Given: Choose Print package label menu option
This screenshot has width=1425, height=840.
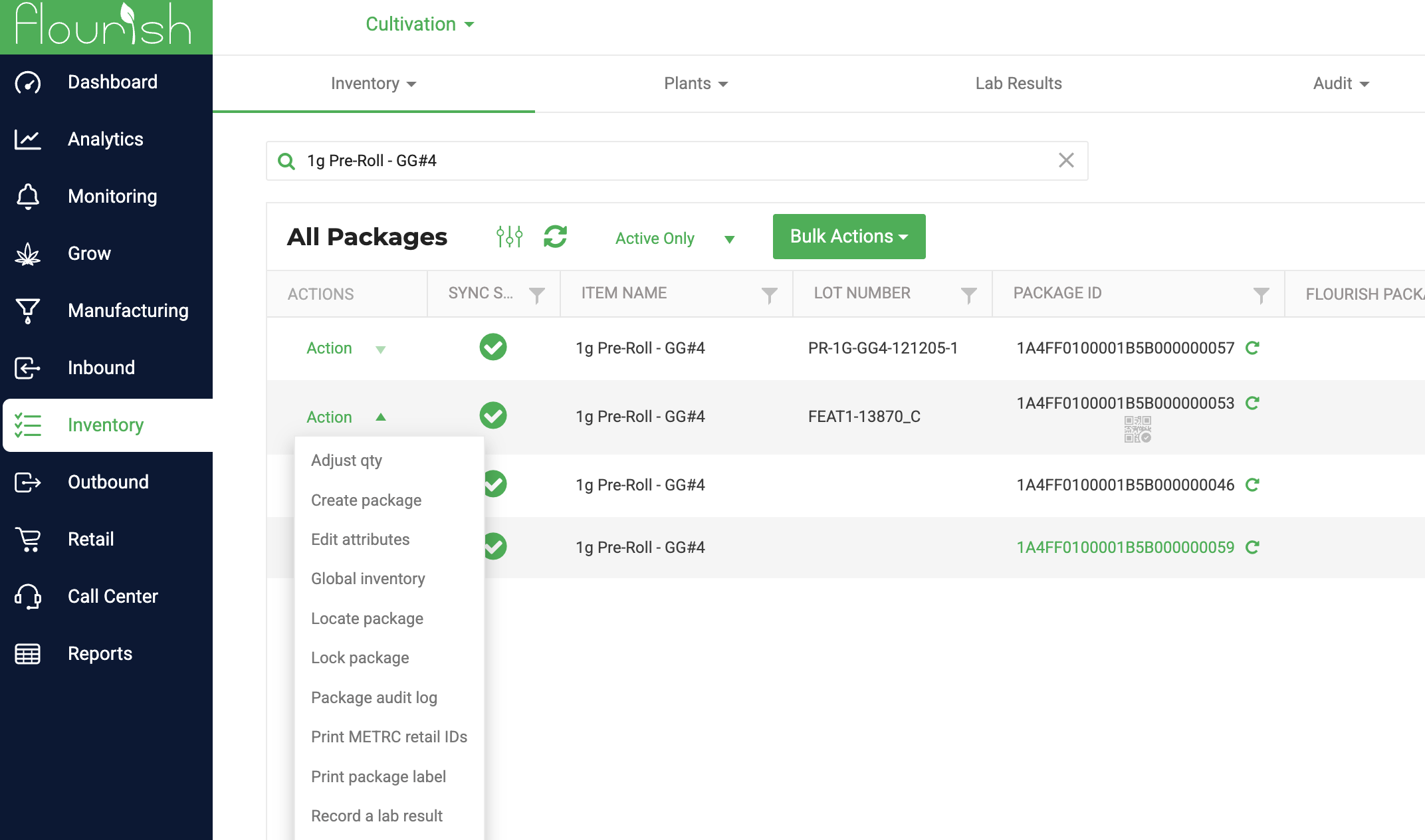Looking at the screenshot, I should pyautogui.click(x=378, y=776).
